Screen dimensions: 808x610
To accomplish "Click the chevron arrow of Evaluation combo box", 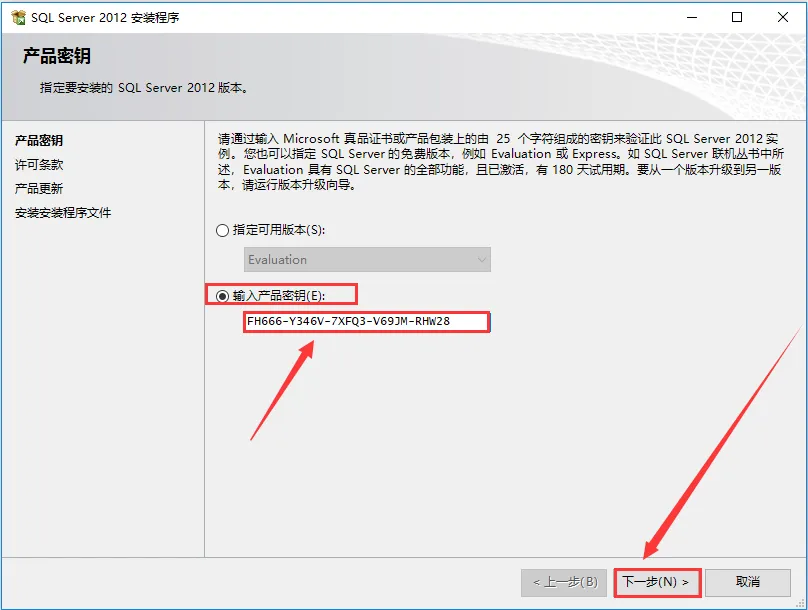I will click(482, 260).
